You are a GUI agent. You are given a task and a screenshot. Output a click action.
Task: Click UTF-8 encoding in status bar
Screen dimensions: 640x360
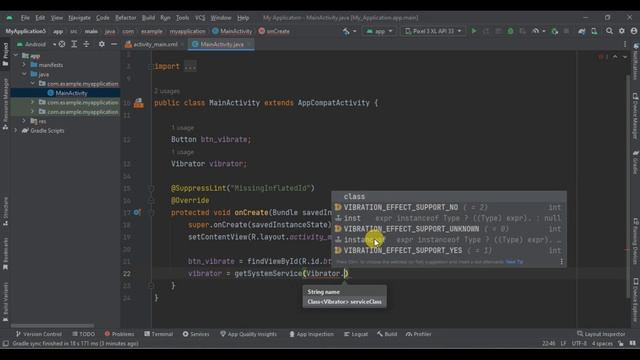point(579,344)
